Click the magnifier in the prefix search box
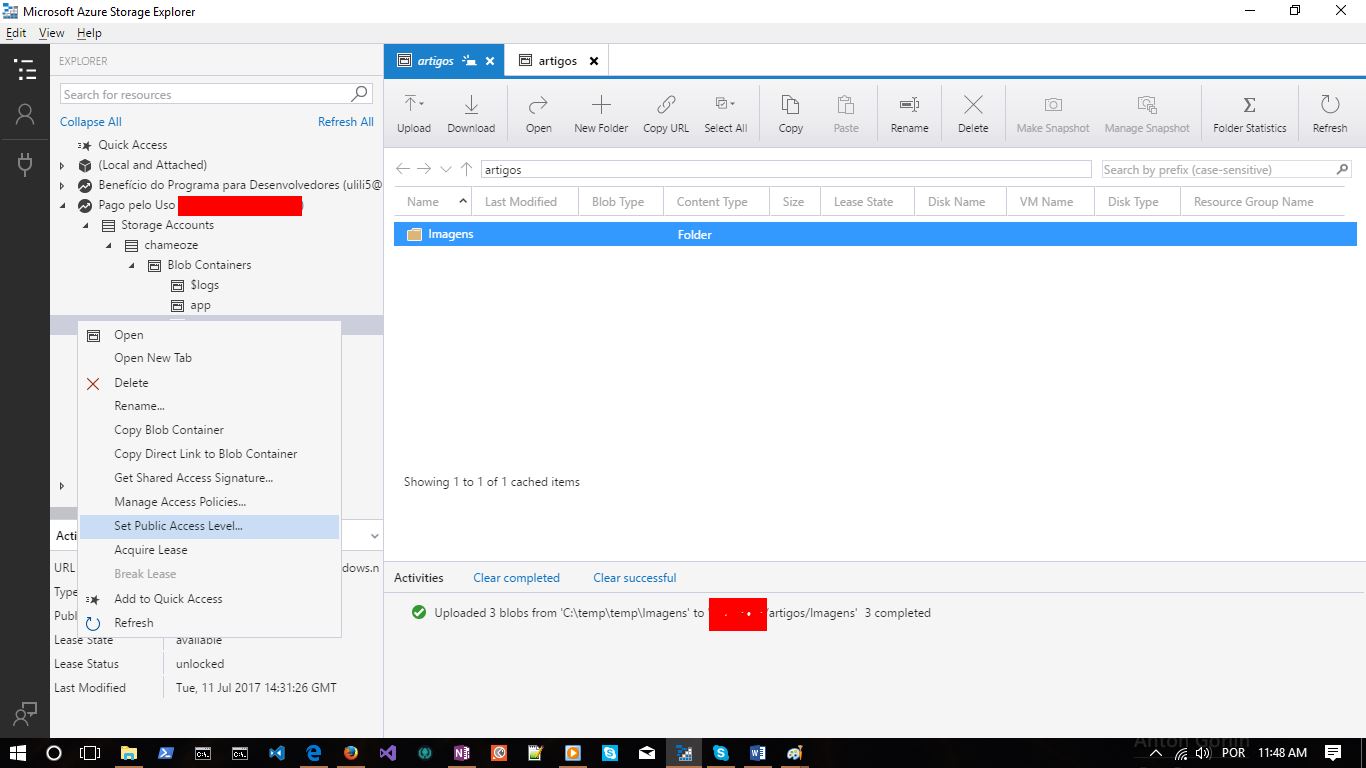The height and width of the screenshot is (768, 1366). (1342, 169)
